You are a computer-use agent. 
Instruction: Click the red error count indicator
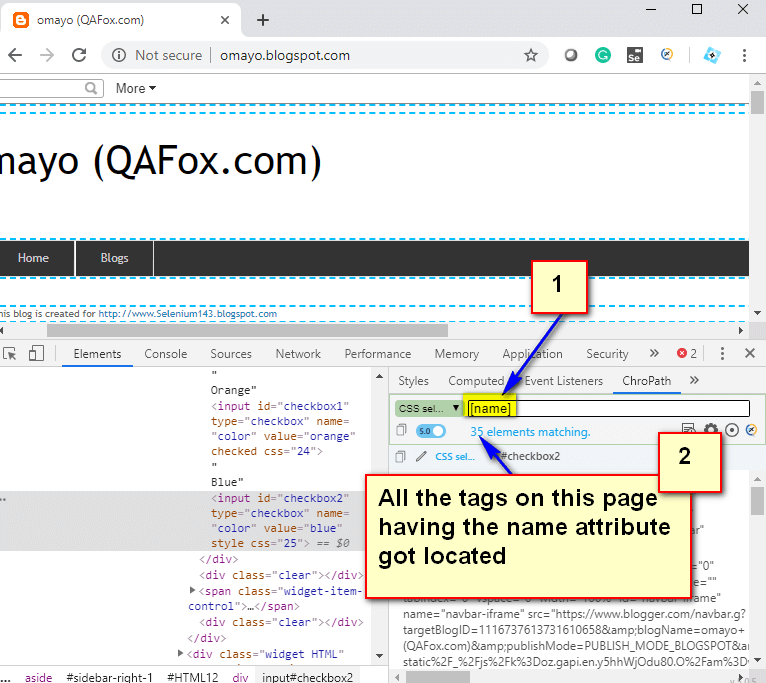pyautogui.click(x=687, y=354)
